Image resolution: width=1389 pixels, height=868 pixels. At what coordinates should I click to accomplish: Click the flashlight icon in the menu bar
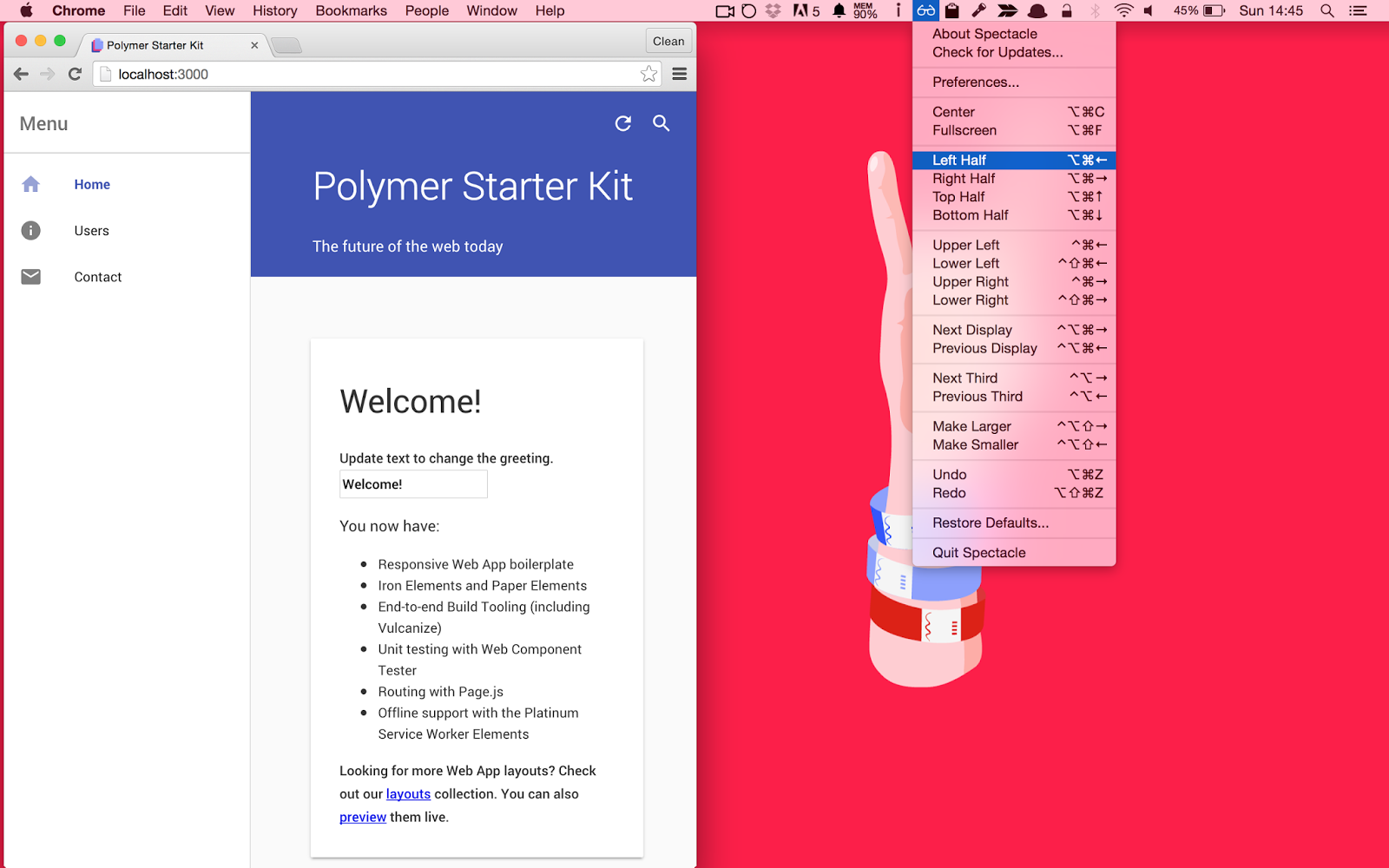(x=979, y=10)
